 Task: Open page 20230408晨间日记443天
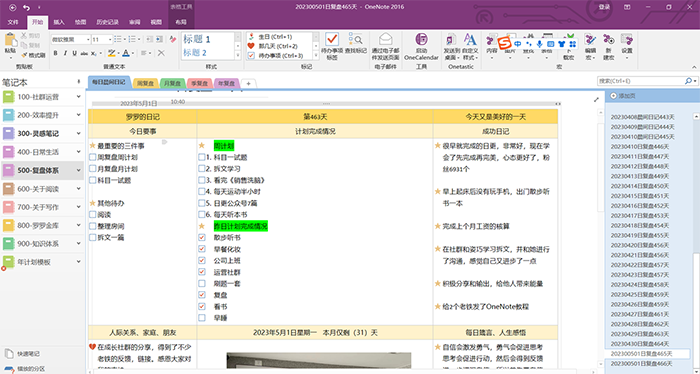pos(643,117)
